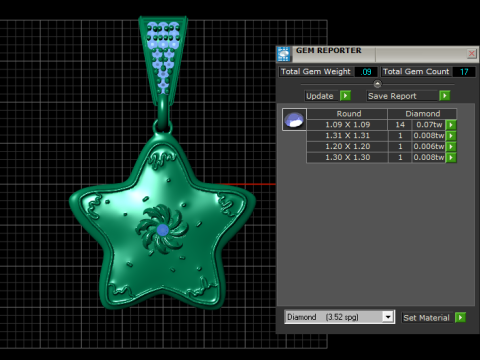
Task: Select the 1.30 X 1.30 size cell
Action: pos(347,157)
